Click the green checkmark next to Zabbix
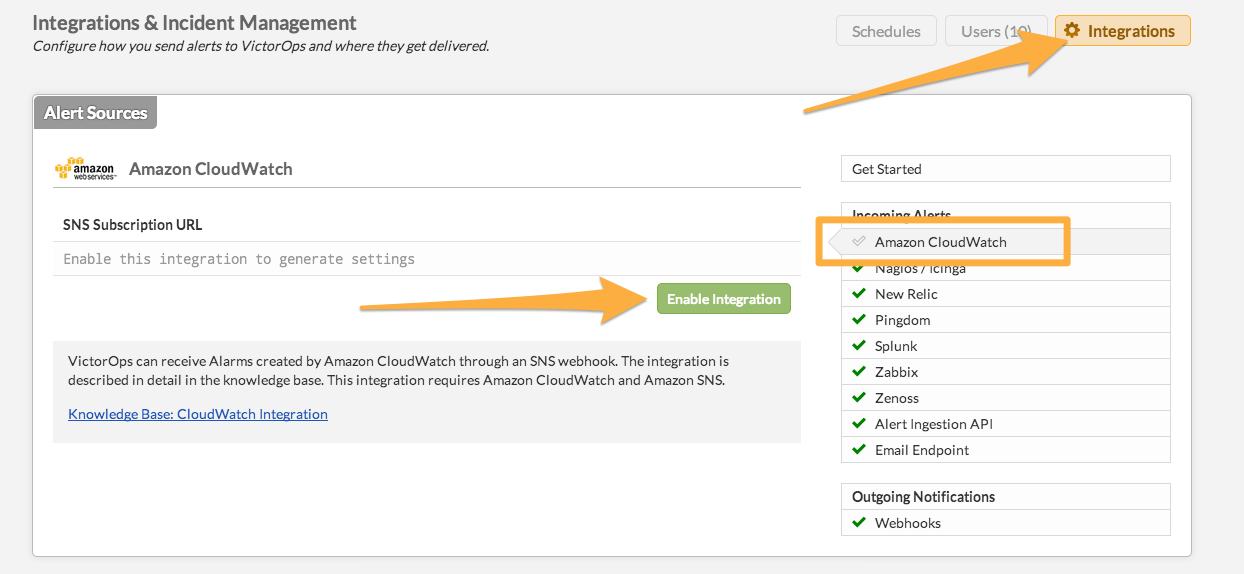The height and width of the screenshot is (574, 1244). (x=858, y=371)
